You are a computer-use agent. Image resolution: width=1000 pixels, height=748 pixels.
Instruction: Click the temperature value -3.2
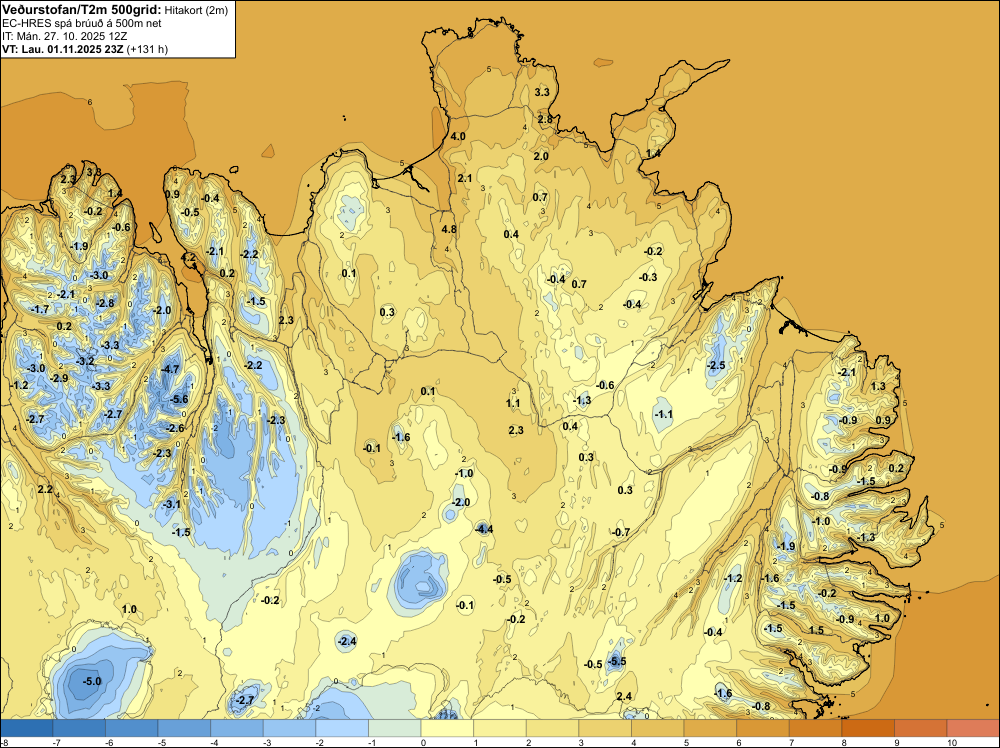click(x=85, y=361)
